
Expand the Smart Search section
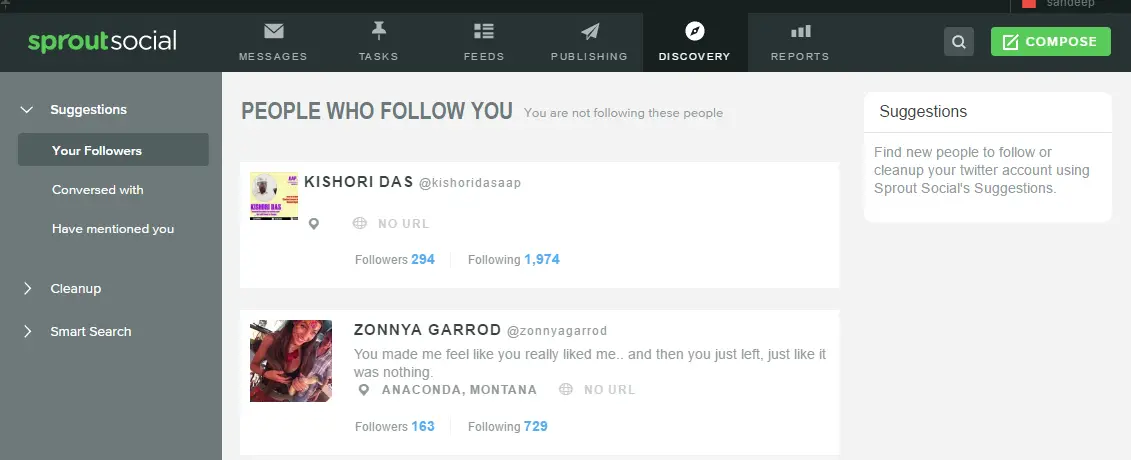tap(27, 332)
